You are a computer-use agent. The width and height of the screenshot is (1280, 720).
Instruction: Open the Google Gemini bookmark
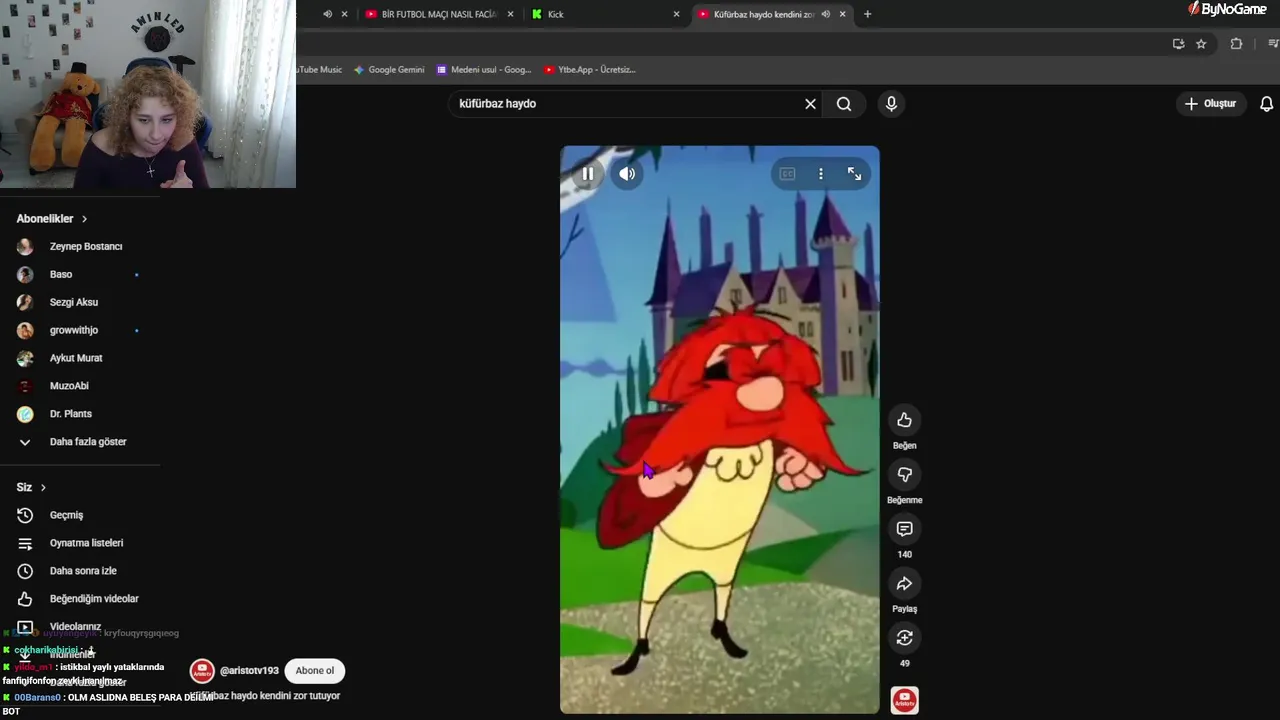(x=389, y=70)
